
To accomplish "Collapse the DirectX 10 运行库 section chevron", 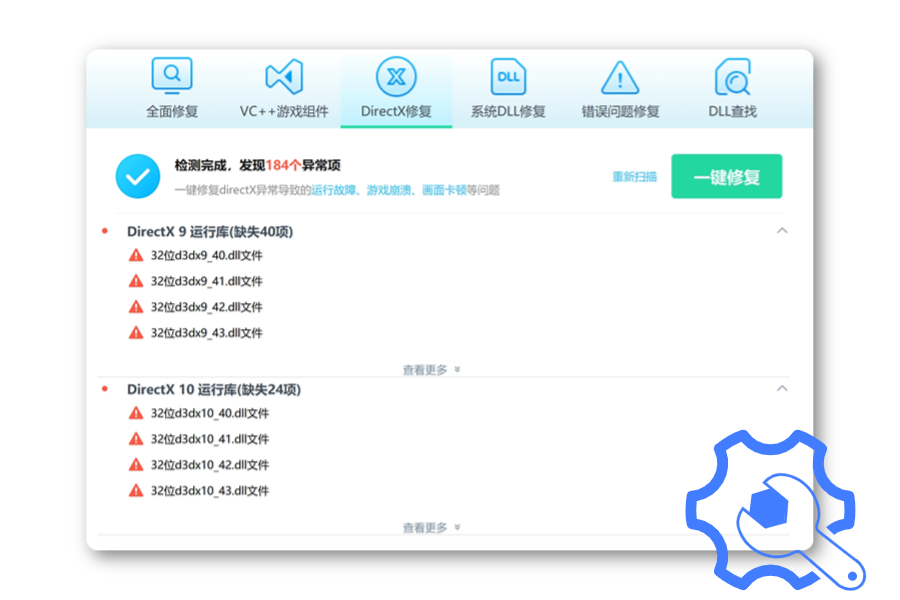I will [782, 389].
